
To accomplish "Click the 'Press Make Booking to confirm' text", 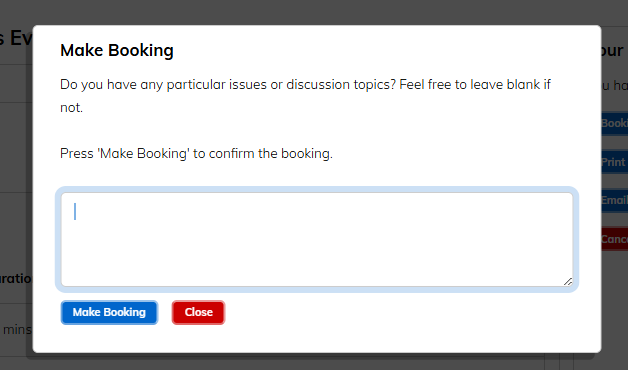I will (x=196, y=154).
